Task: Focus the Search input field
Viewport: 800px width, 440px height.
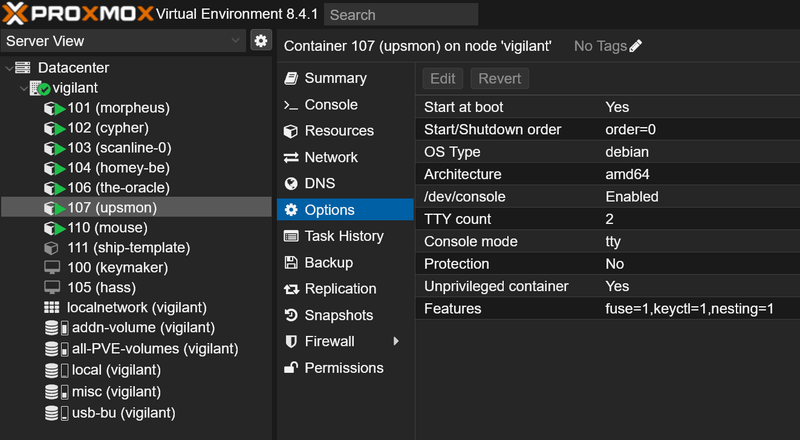Action: click(x=401, y=15)
